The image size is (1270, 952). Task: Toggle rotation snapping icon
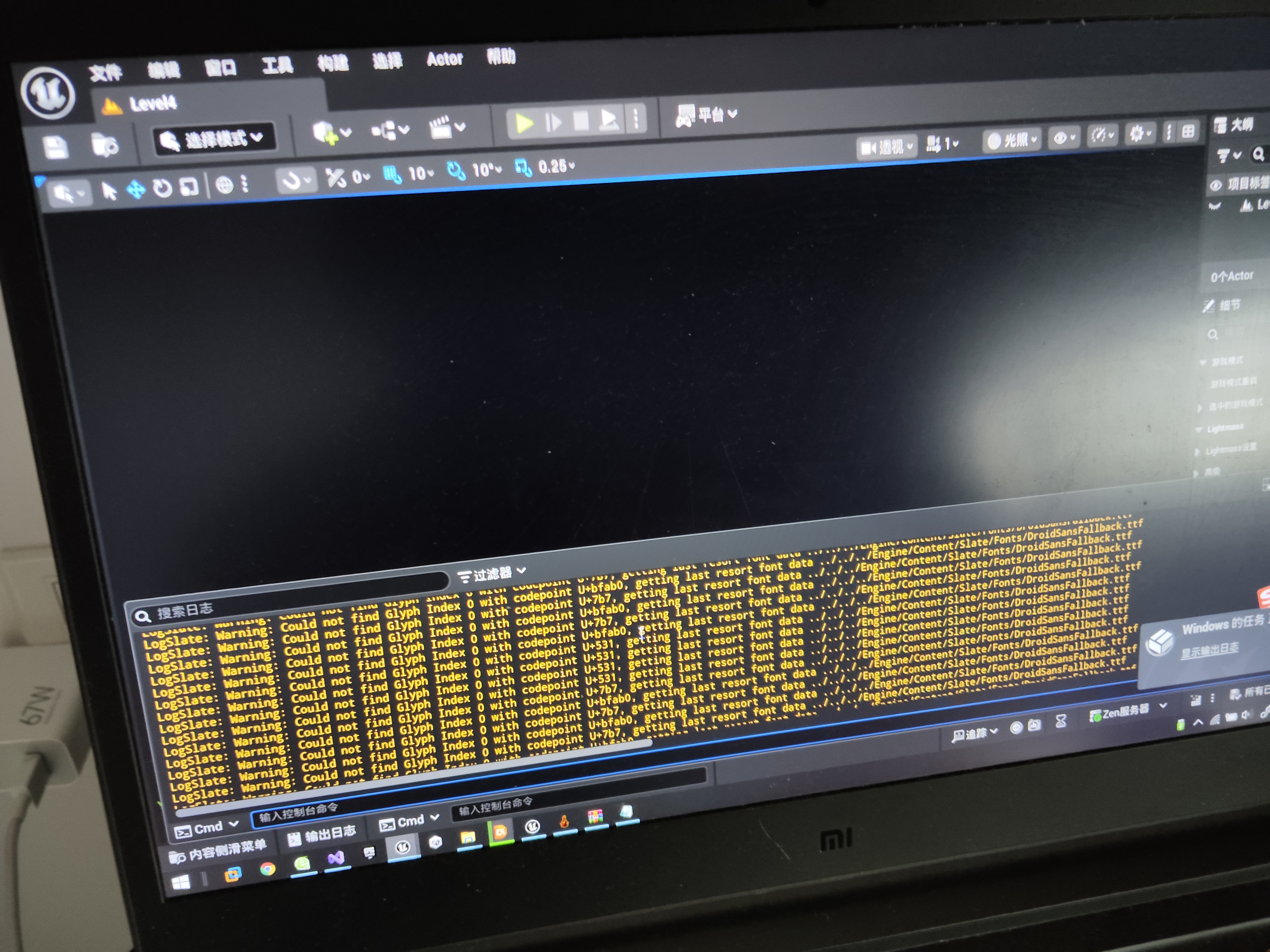[x=456, y=170]
